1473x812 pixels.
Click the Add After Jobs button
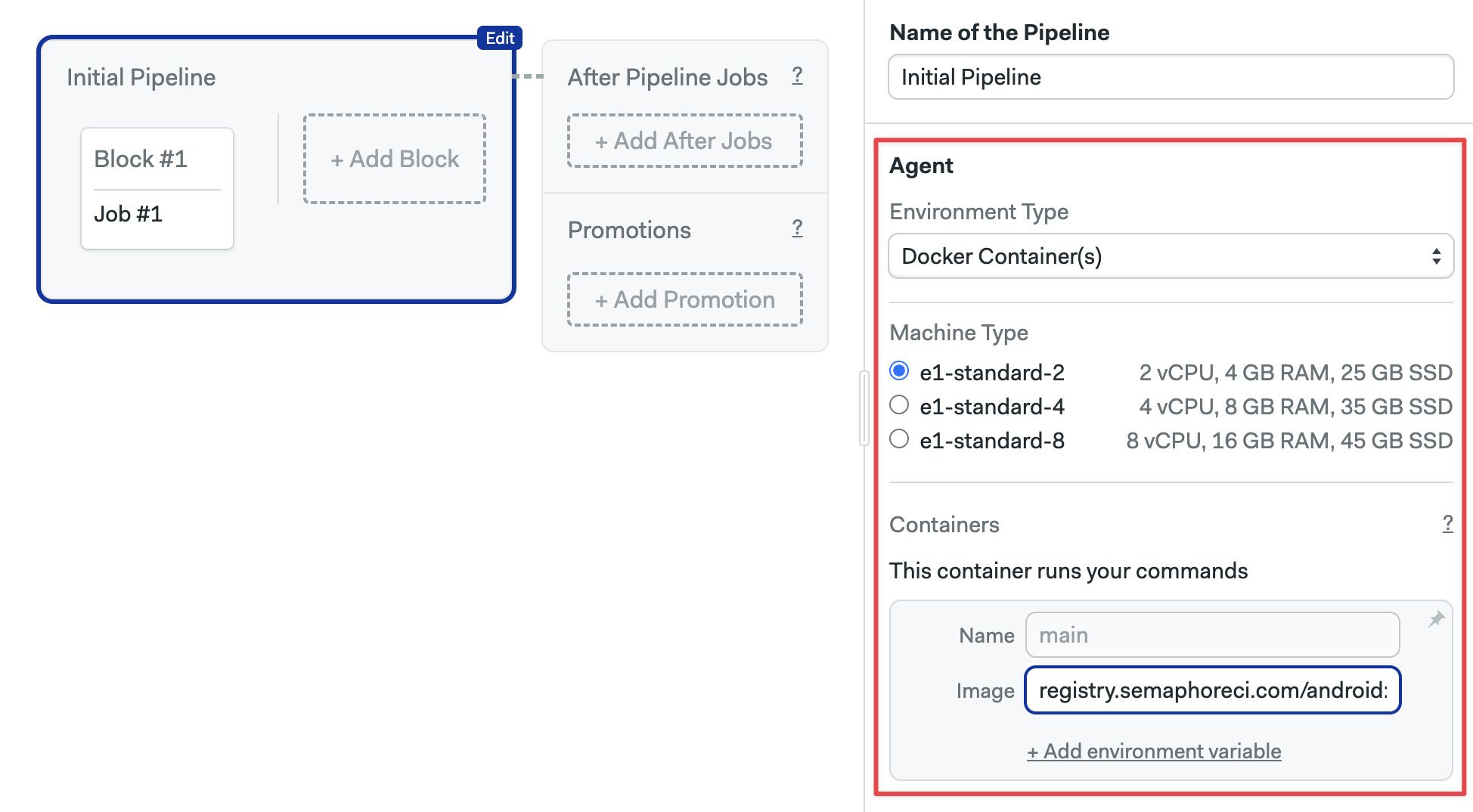(x=684, y=141)
